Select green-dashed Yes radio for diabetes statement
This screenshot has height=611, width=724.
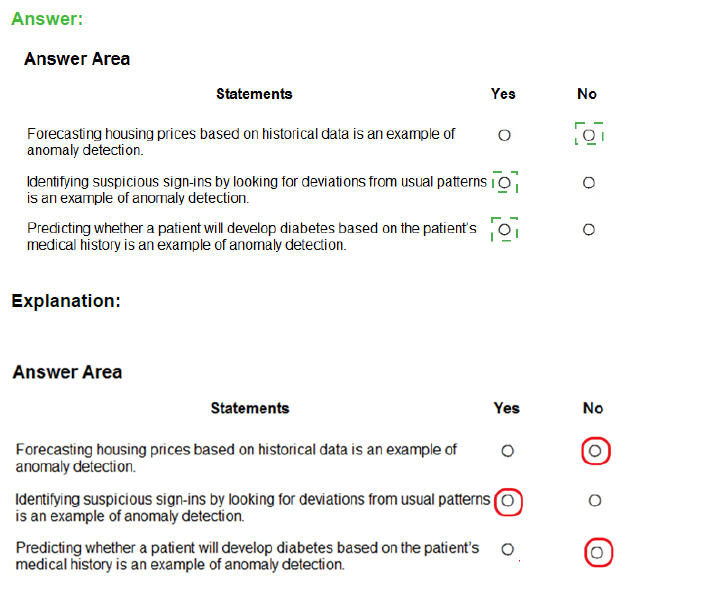pyautogui.click(x=505, y=230)
